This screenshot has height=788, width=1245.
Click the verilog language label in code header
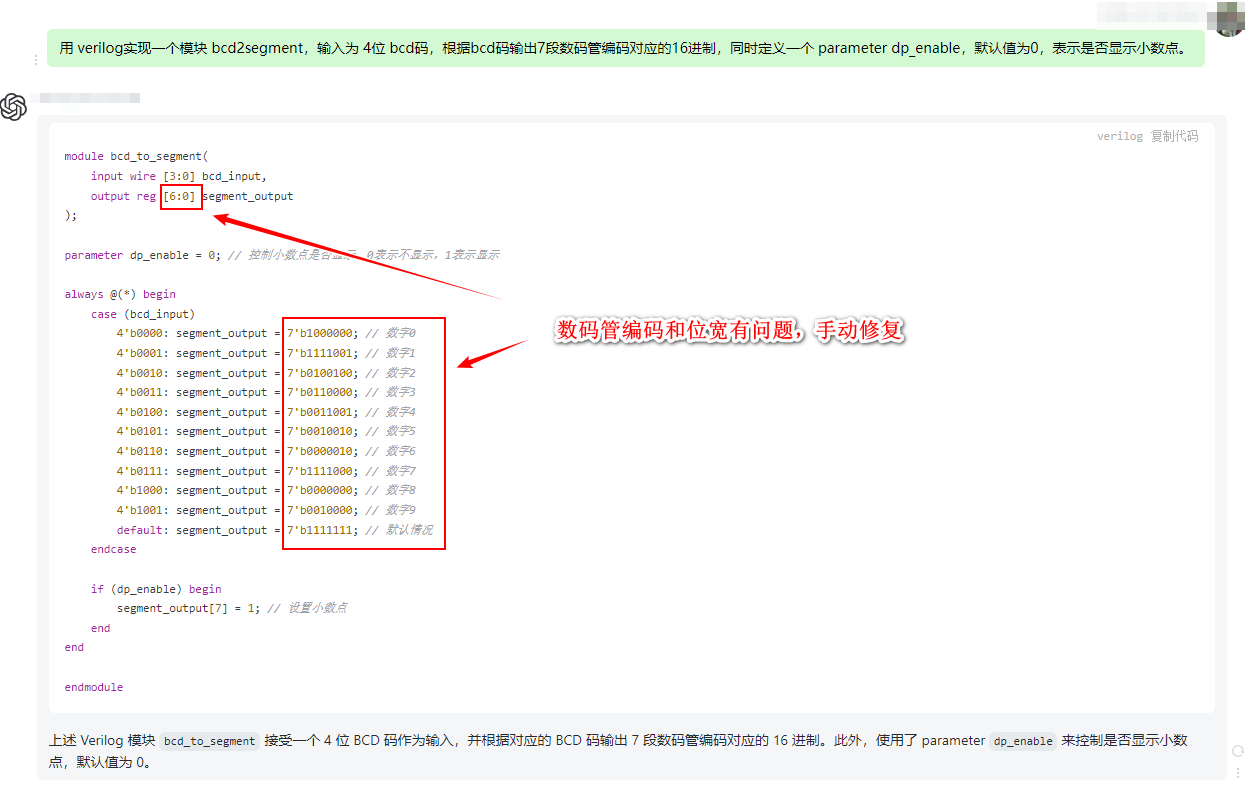(x=1119, y=136)
